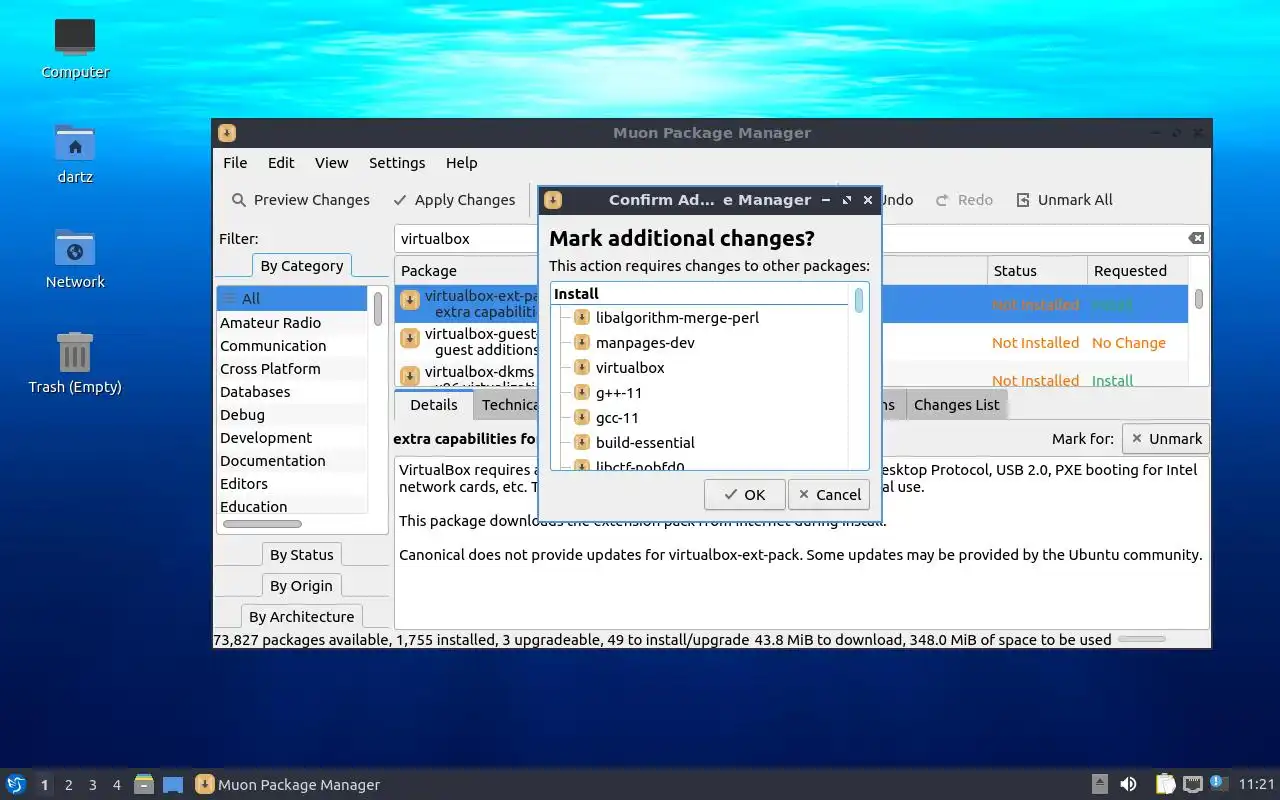This screenshot has height=800, width=1280.
Task: Click the virtualbox package icon in dialog list
Action: pos(582,368)
